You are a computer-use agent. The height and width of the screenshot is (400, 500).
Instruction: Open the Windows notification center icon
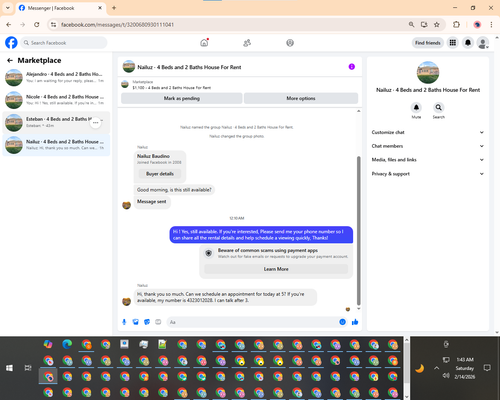pyautogui.click(x=487, y=368)
